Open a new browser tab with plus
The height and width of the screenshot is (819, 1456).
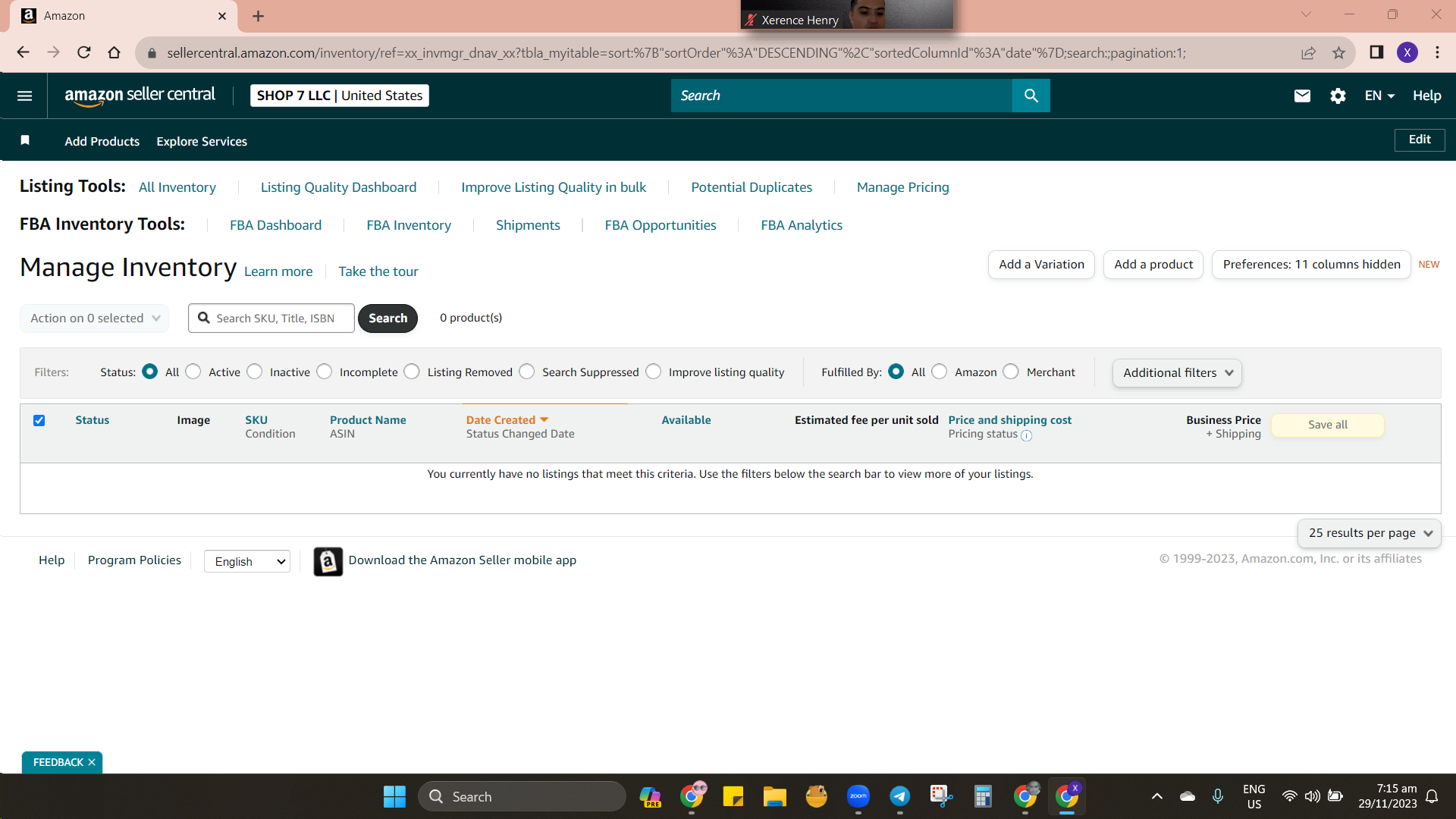(259, 16)
